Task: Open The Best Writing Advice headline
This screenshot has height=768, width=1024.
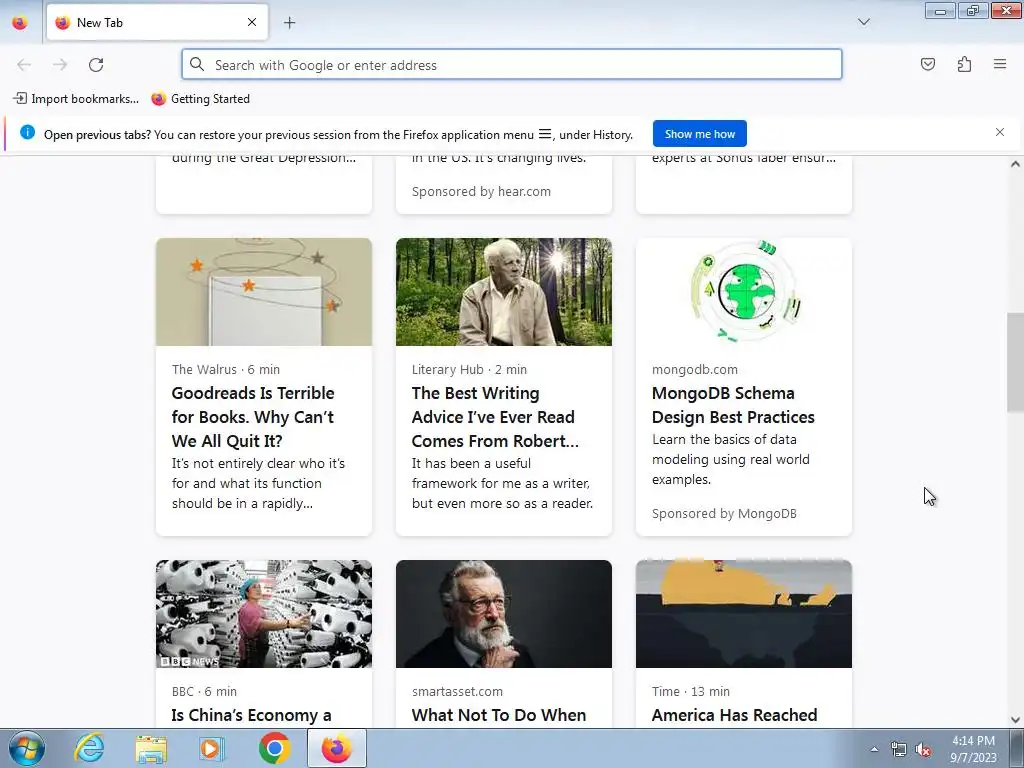Action: click(x=495, y=417)
